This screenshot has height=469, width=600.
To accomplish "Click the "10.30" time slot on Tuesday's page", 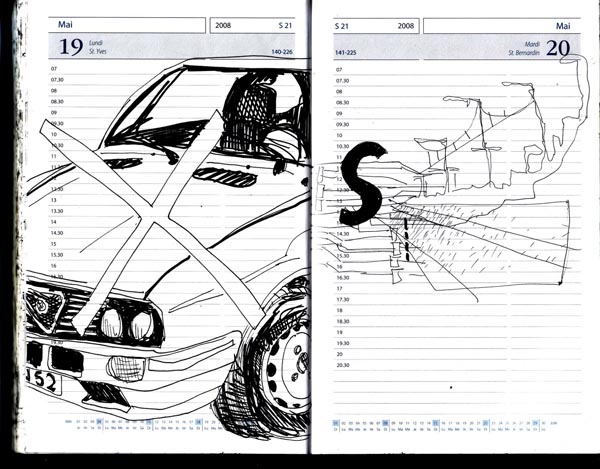I will [342, 146].
